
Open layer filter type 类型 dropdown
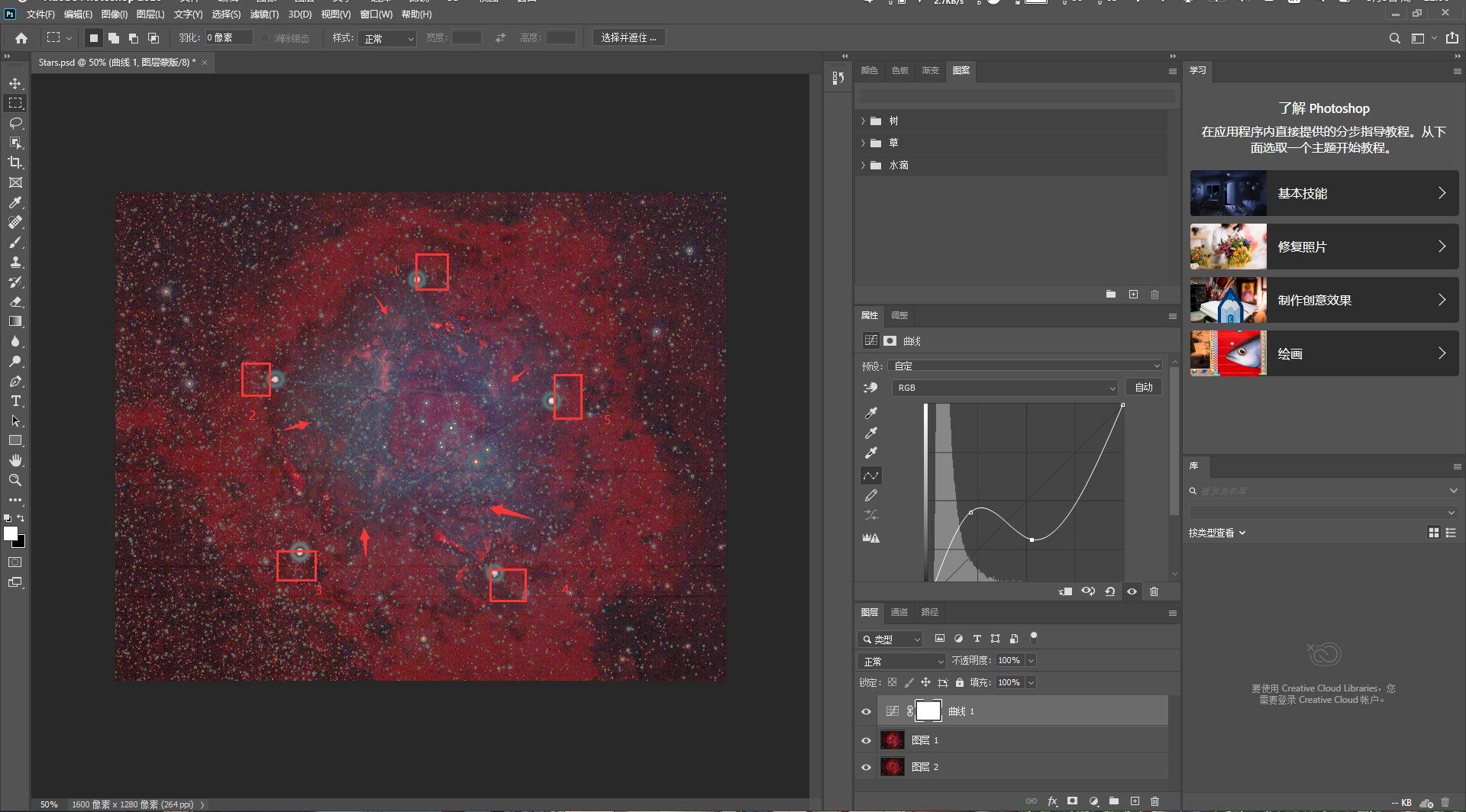[891, 639]
